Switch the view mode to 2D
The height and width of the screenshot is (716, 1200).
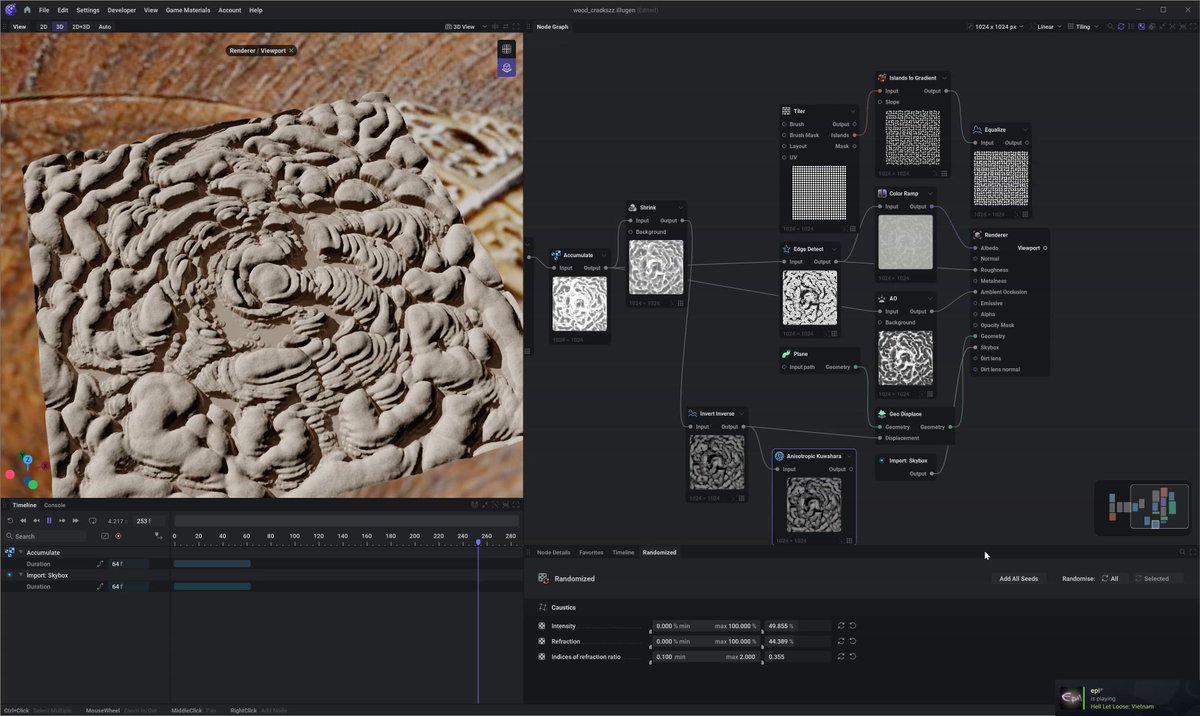[44, 27]
